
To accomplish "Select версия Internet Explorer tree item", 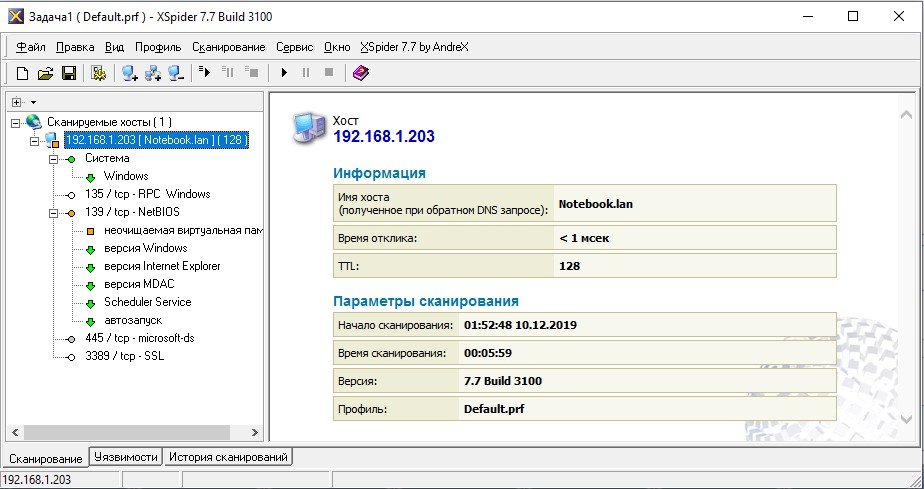I will tap(162, 266).
